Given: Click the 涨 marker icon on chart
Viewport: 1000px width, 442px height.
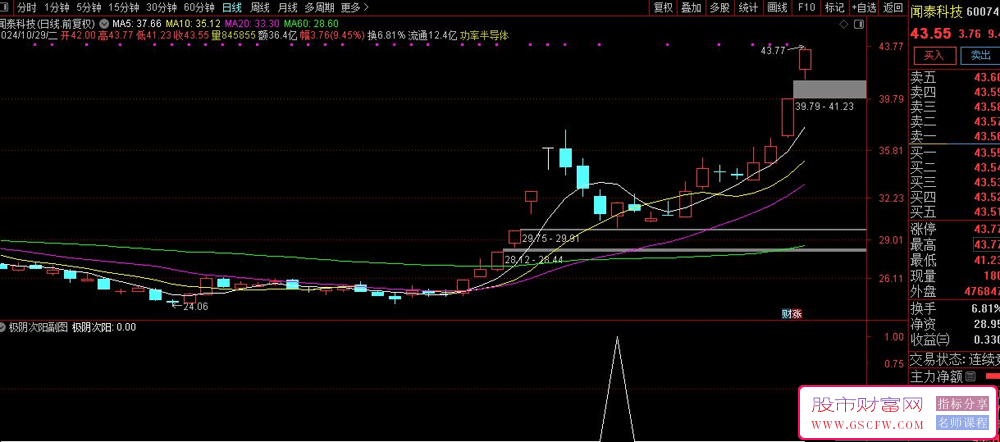Looking at the screenshot, I should click(797, 313).
